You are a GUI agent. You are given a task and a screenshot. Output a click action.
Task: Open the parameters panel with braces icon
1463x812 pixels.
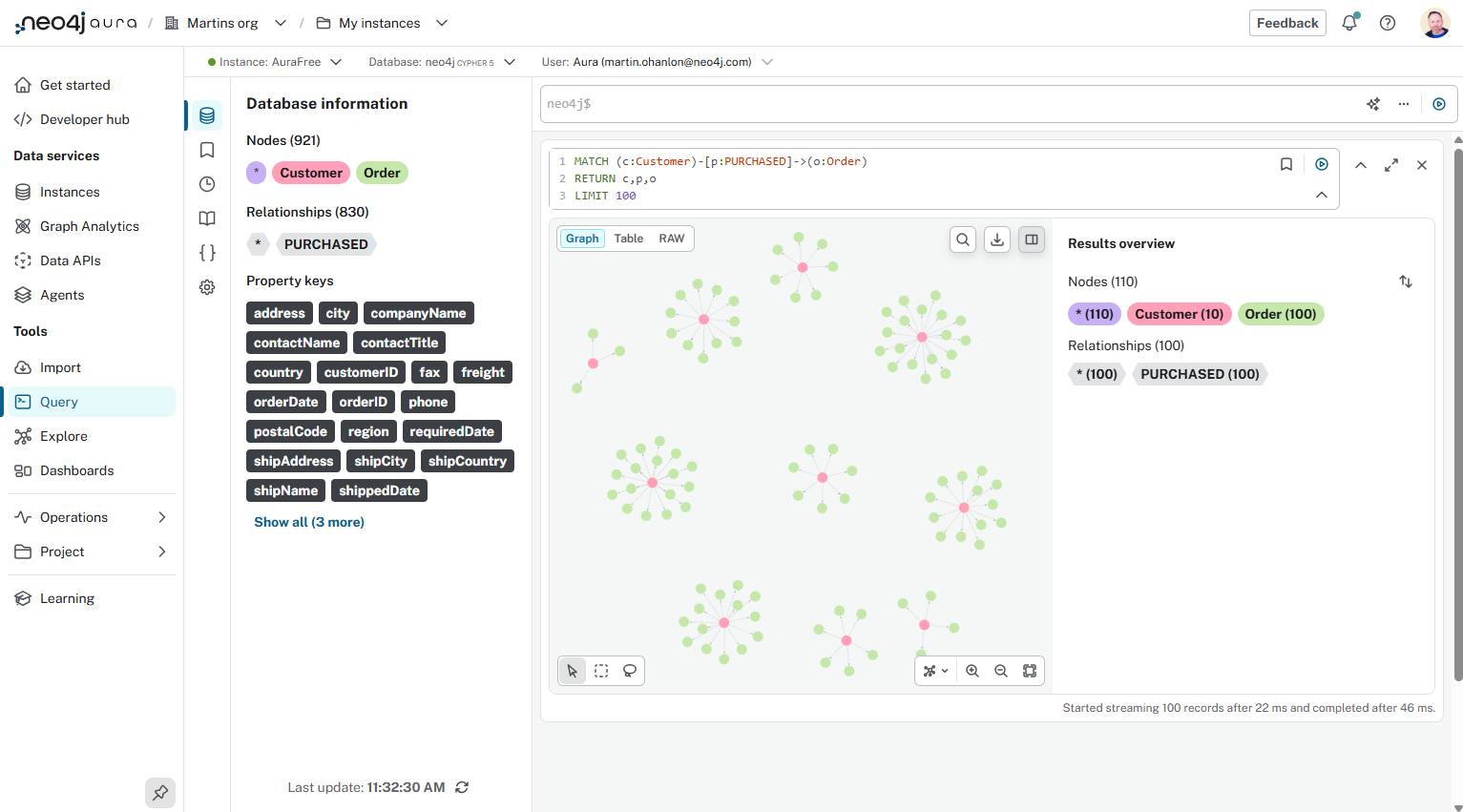(x=207, y=252)
